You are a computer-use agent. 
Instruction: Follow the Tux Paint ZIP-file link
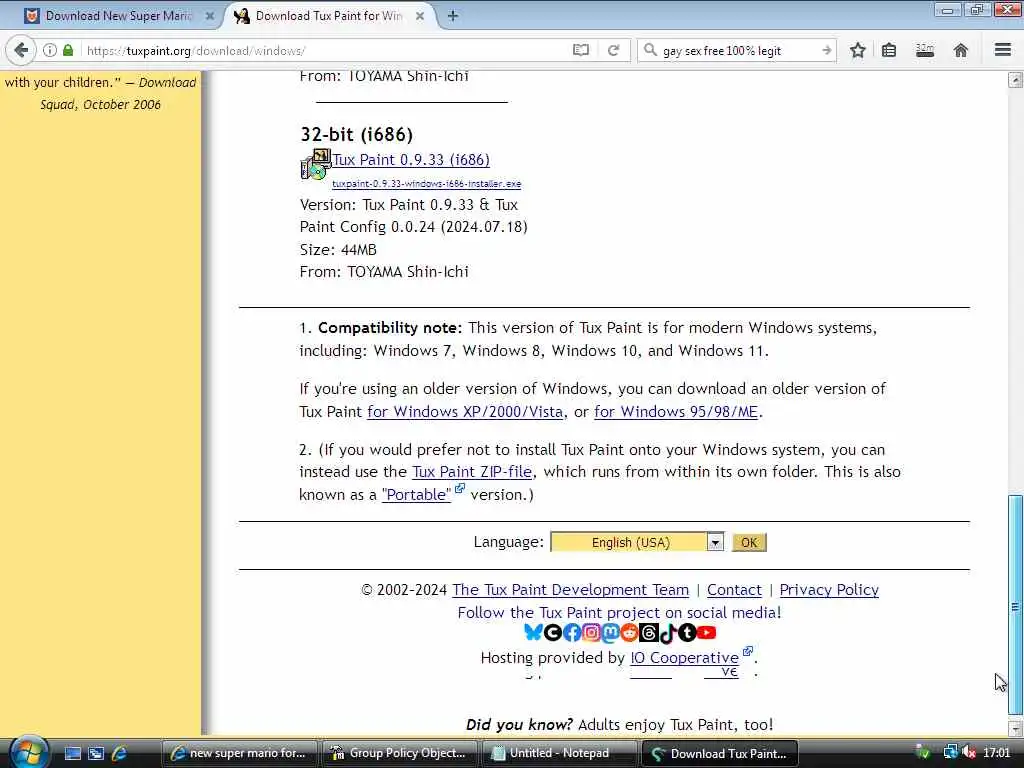click(472, 472)
